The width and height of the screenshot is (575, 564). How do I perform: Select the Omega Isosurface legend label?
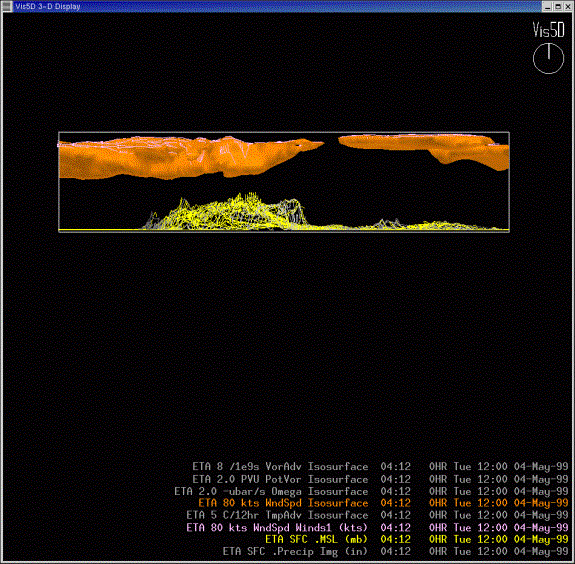tap(271, 491)
